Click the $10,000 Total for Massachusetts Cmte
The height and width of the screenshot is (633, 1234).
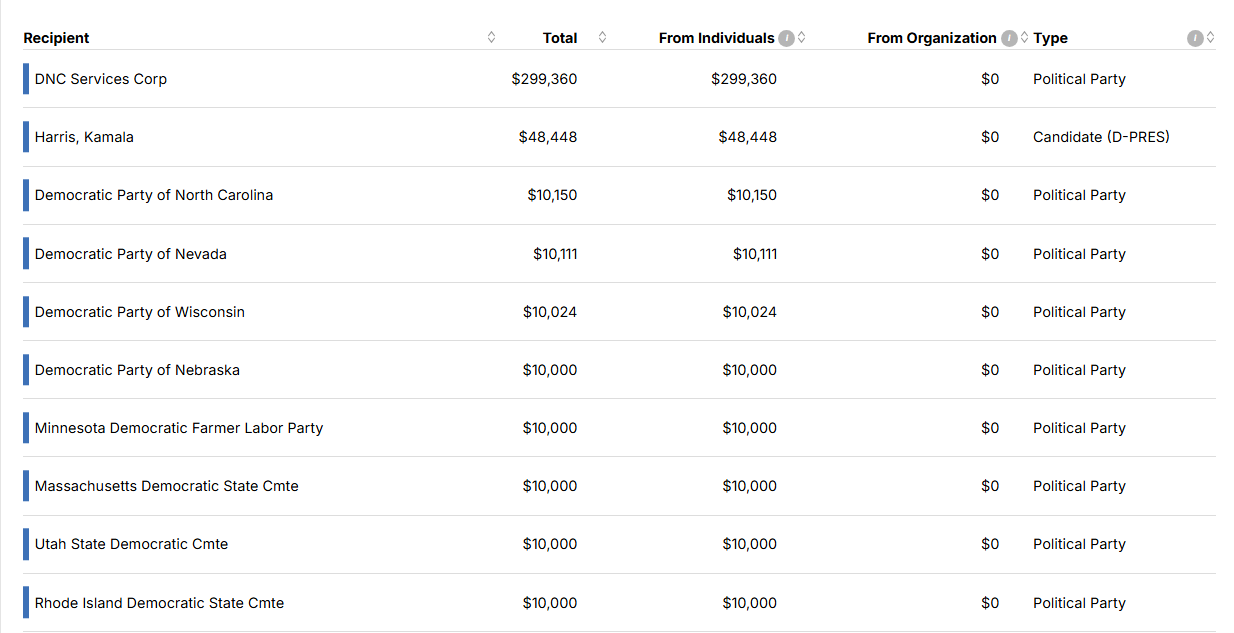coord(550,486)
